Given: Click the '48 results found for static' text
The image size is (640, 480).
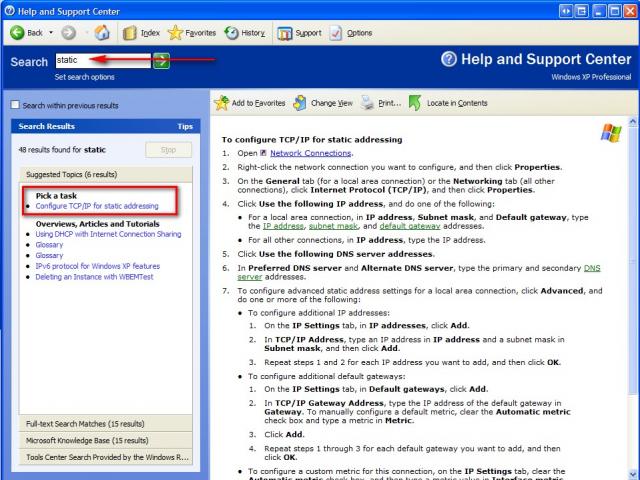Looking at the screenshot, I should (x=62, y=150).
